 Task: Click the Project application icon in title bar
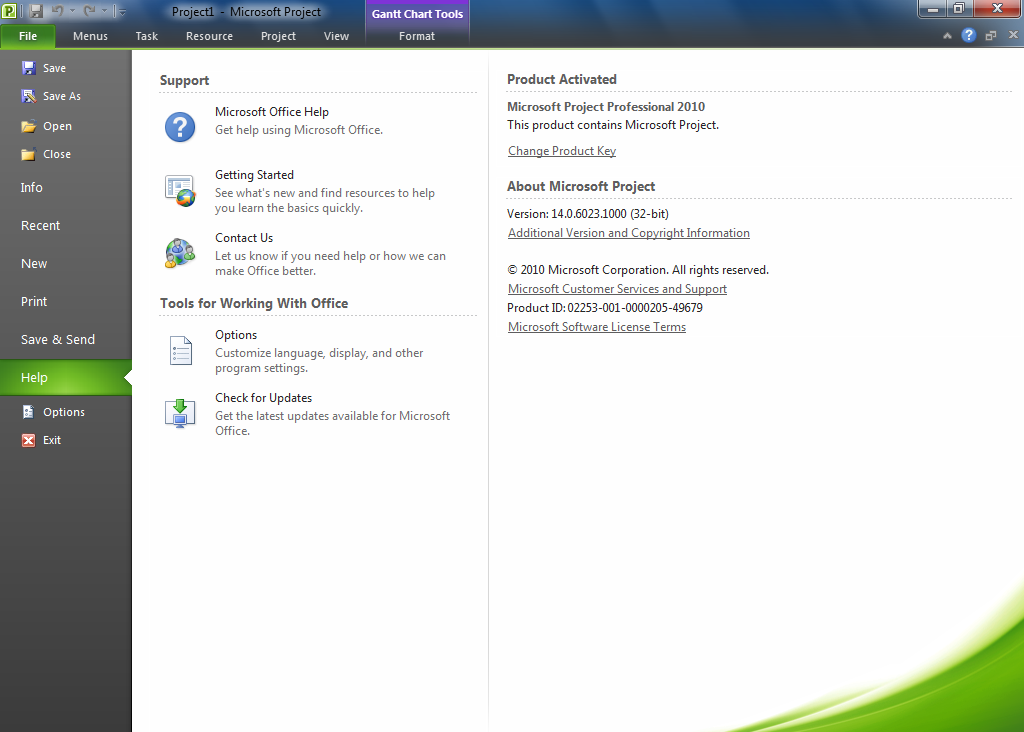[x=9, y=11]
